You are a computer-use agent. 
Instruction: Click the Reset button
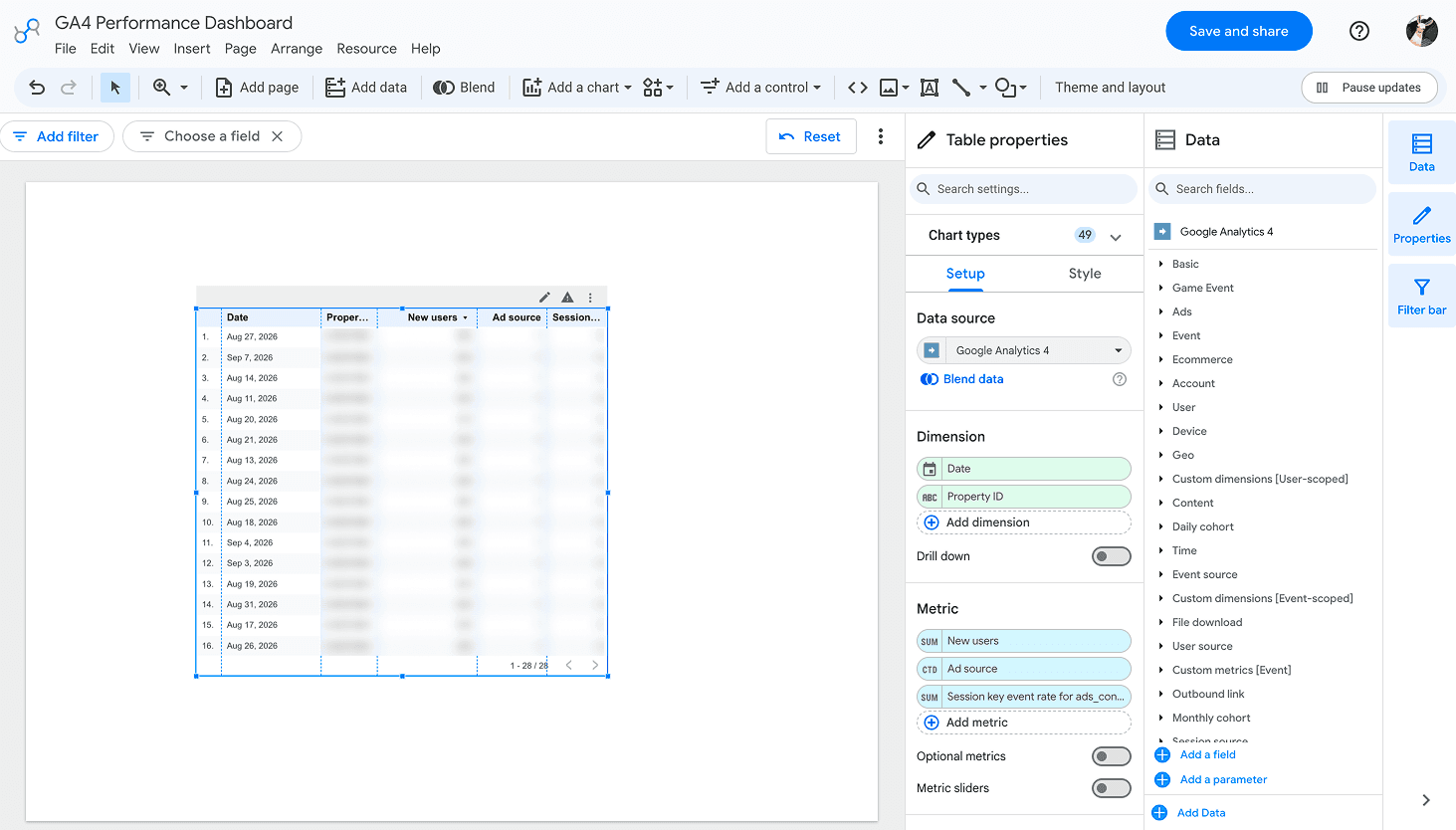[x=810, y=136]
